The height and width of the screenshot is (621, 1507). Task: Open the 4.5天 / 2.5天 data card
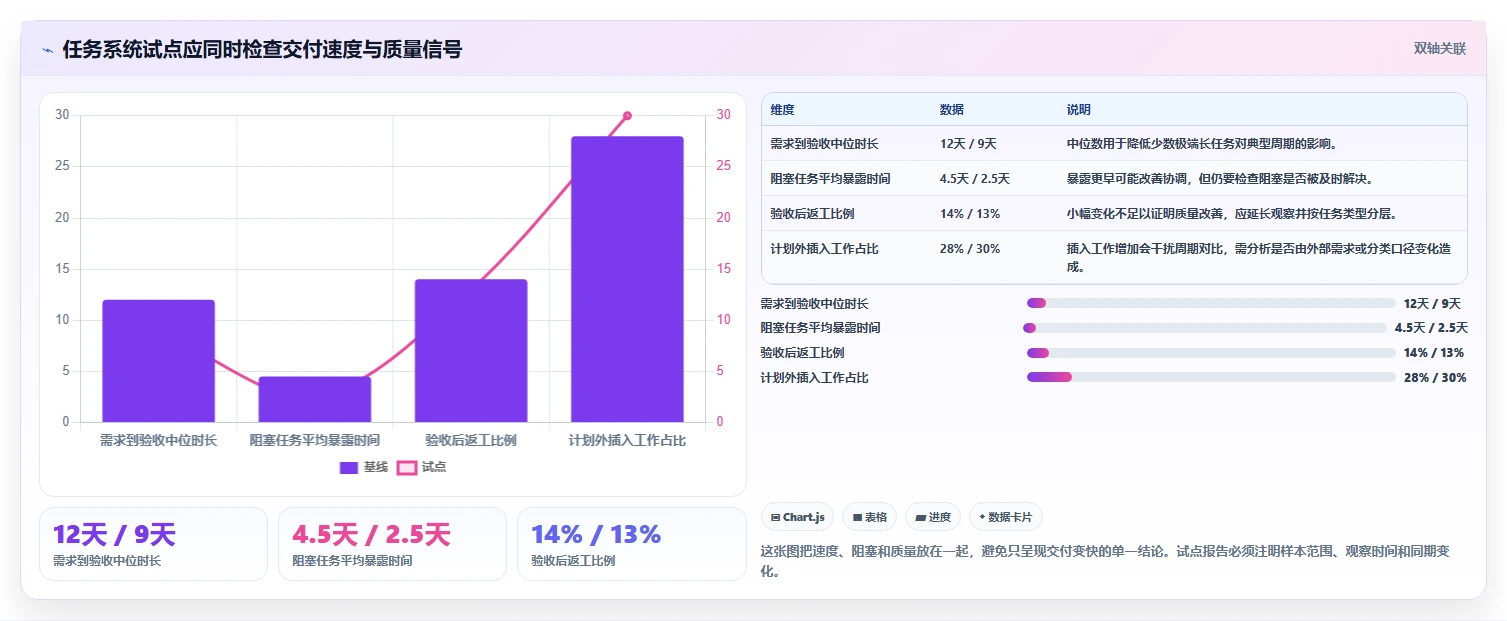pyautogui.click(x=393, y=544)
